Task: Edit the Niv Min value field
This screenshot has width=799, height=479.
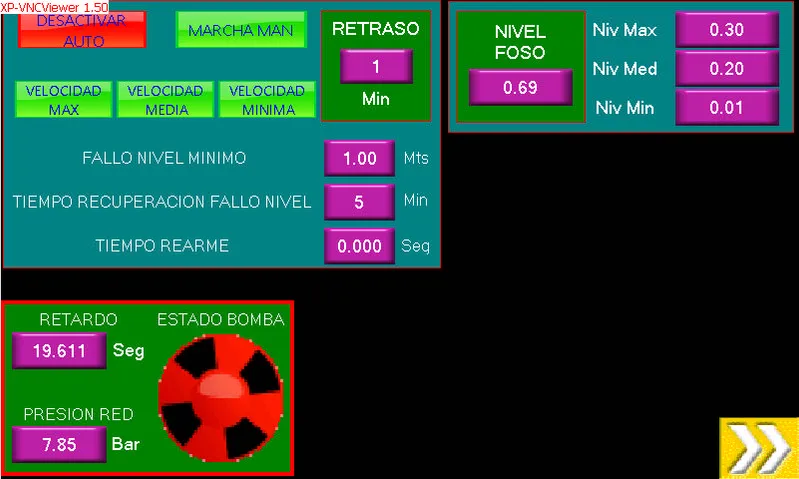Action: coord(726,108)
